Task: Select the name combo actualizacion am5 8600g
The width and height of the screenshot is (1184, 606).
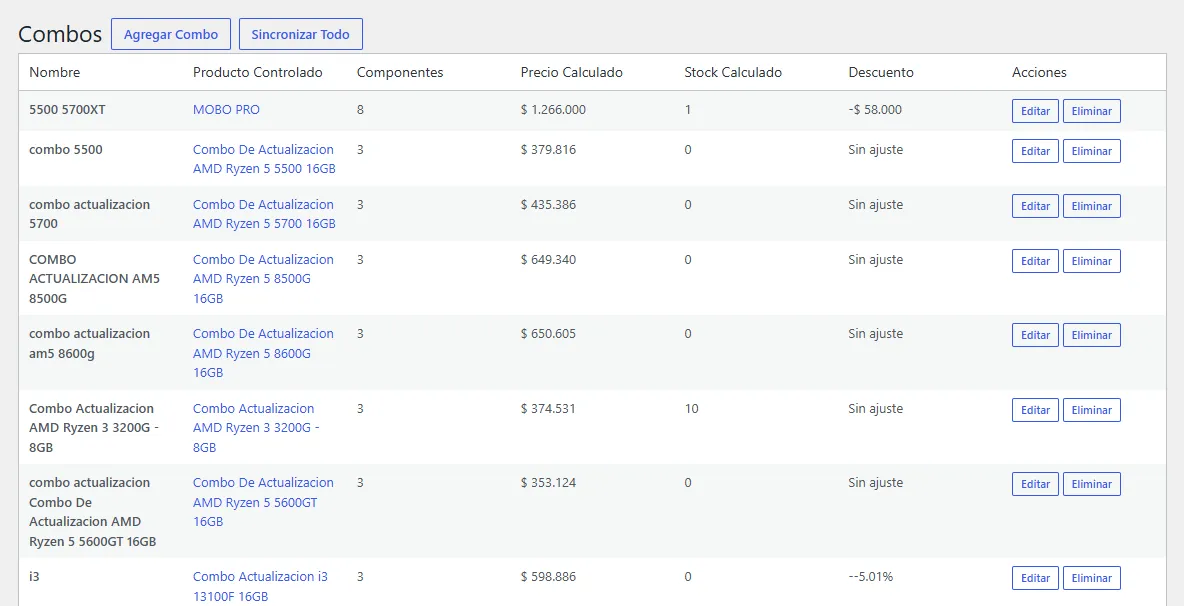Action: [89, 343]
